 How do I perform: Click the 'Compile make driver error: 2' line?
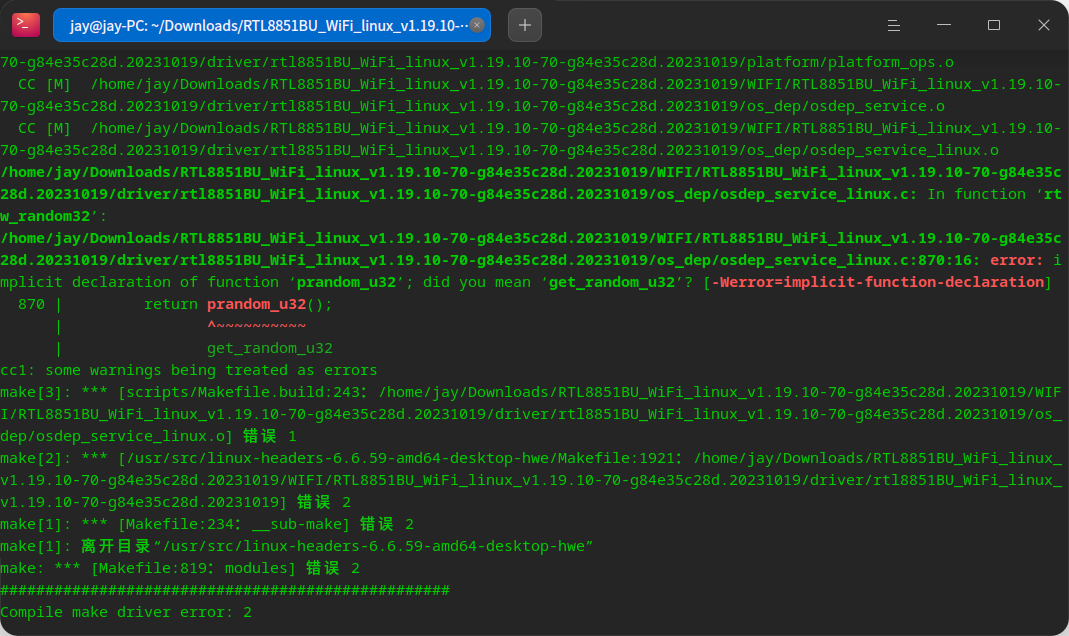[x=126, y=612]
